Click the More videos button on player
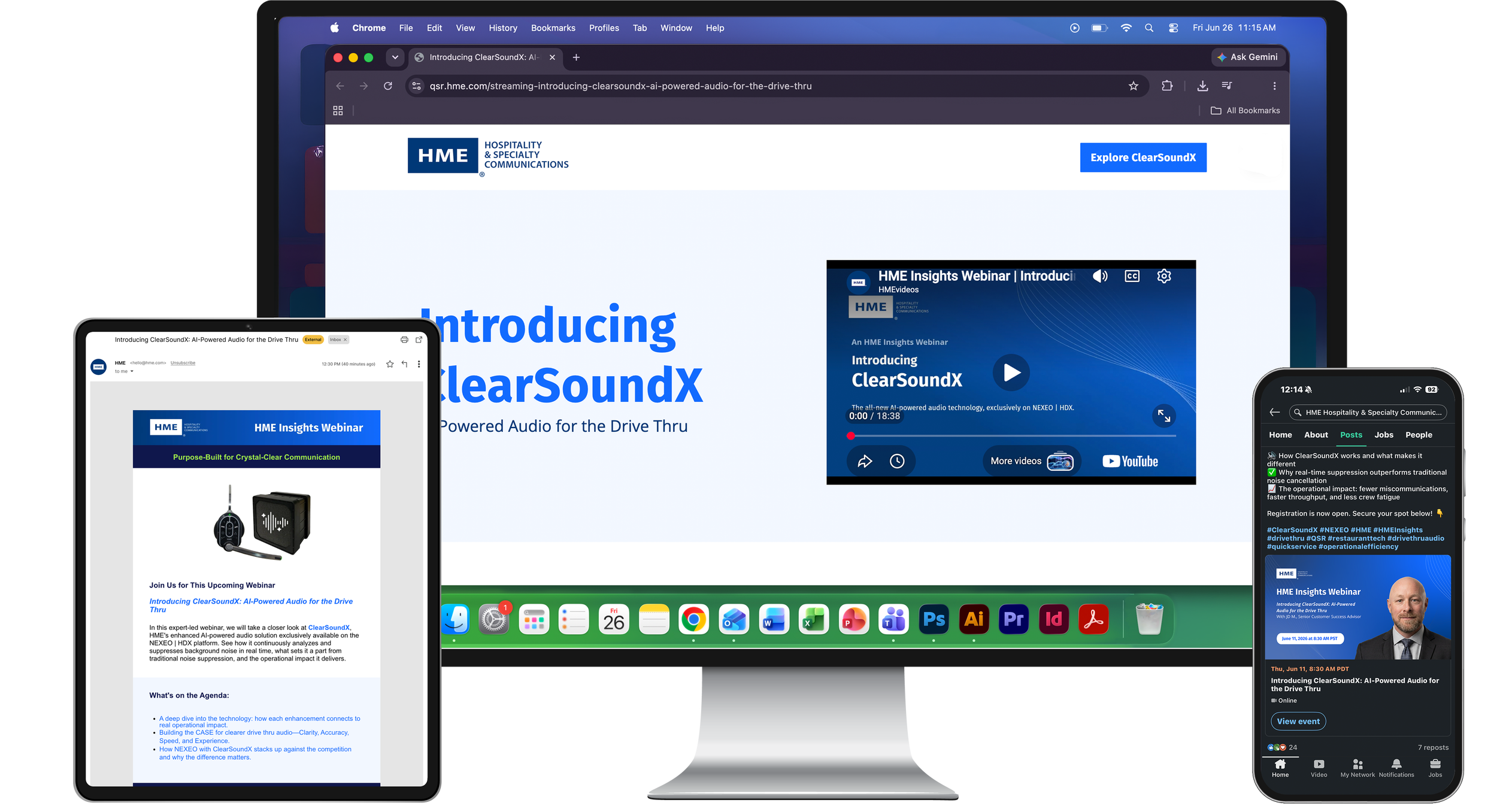Viewport: 1497px width, 812px height. pyautogui.click(x=1031, y=461)
